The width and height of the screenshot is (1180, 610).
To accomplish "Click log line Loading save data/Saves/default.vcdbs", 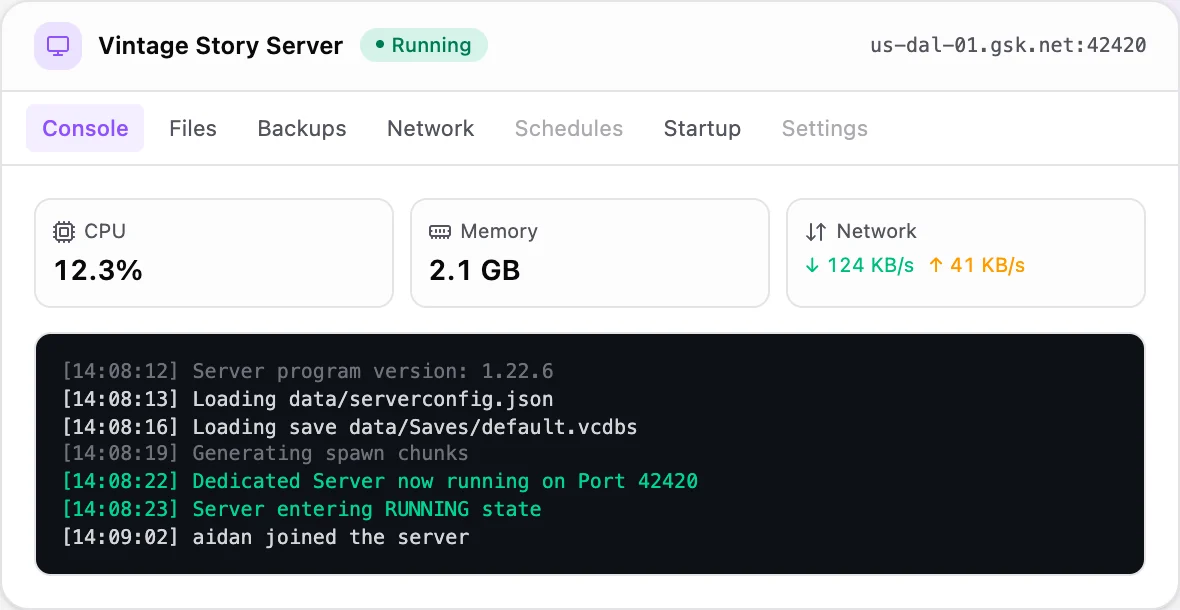I will coord(350,427).
